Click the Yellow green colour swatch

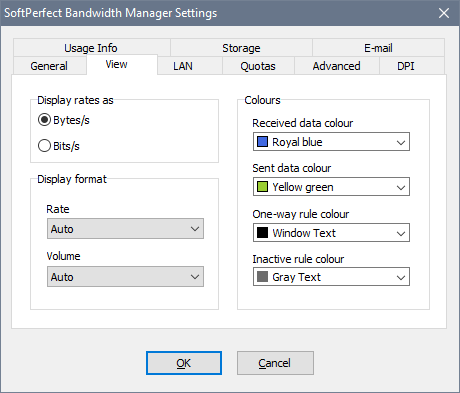point(262,187)
